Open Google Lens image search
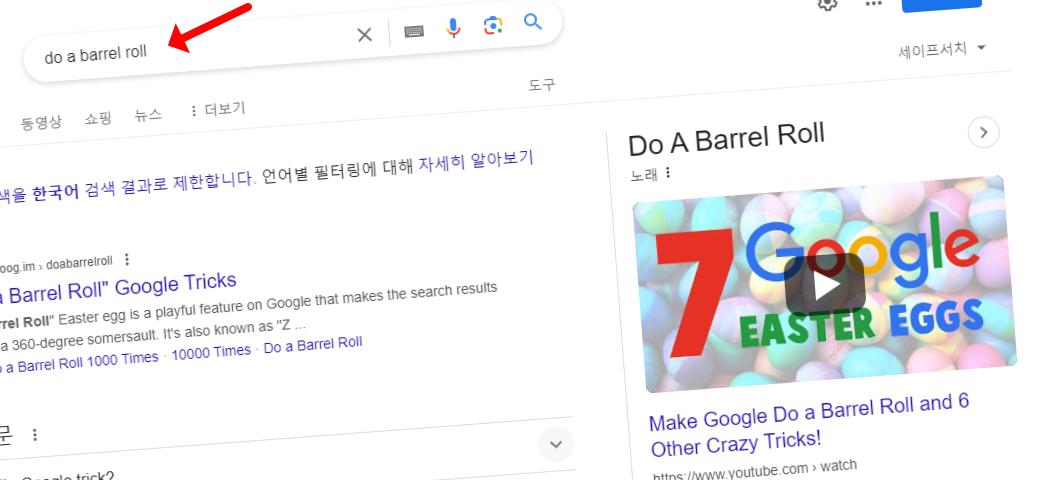This screenshot has width=1045, height=480. (x=493, y=25)
